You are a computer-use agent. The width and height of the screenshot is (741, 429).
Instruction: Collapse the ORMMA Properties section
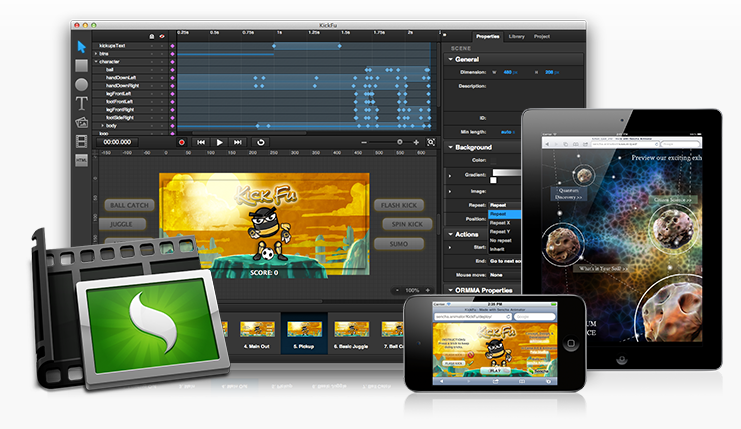coord(450,290)
